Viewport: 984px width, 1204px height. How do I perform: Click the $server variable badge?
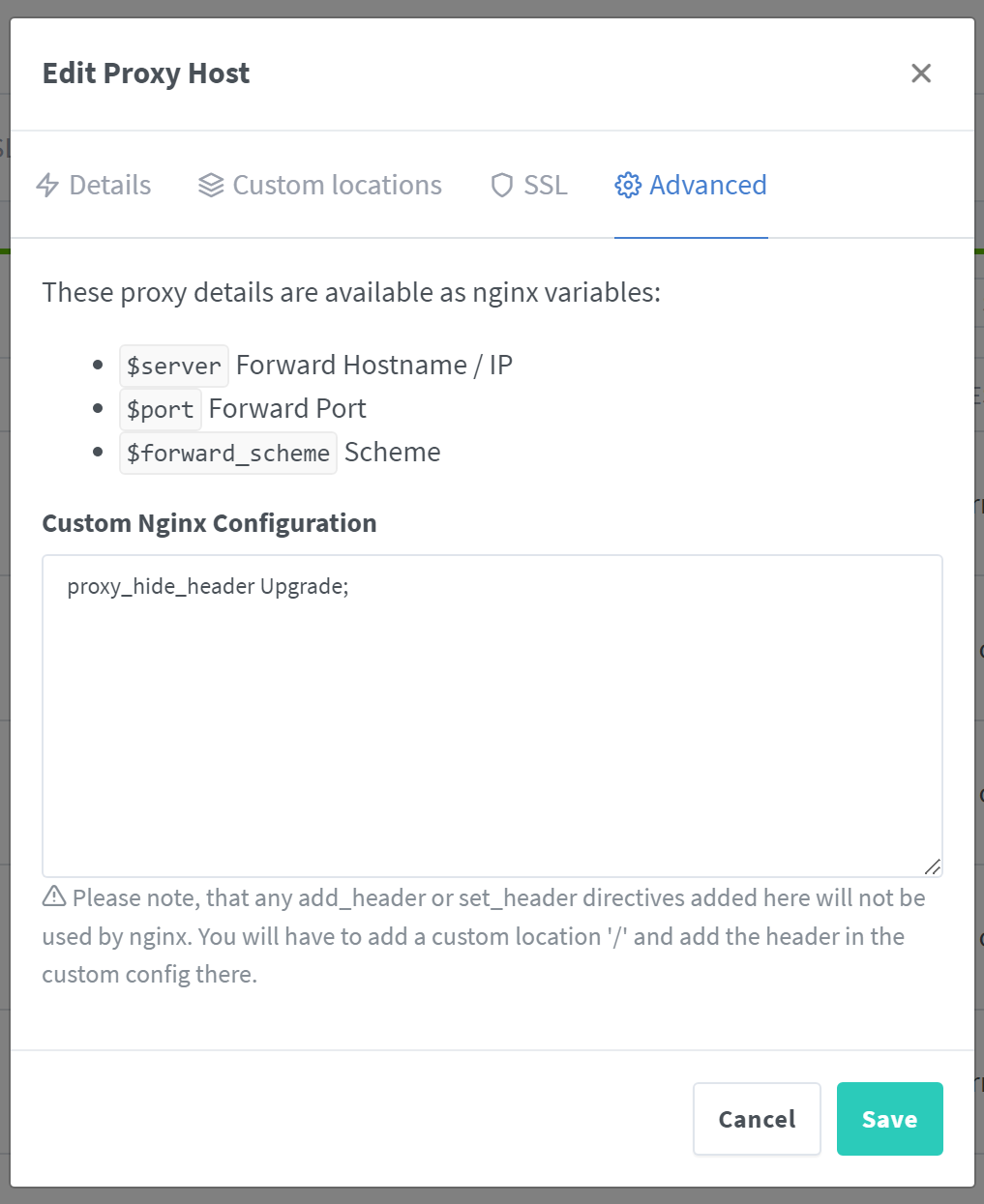coord(173,366)
